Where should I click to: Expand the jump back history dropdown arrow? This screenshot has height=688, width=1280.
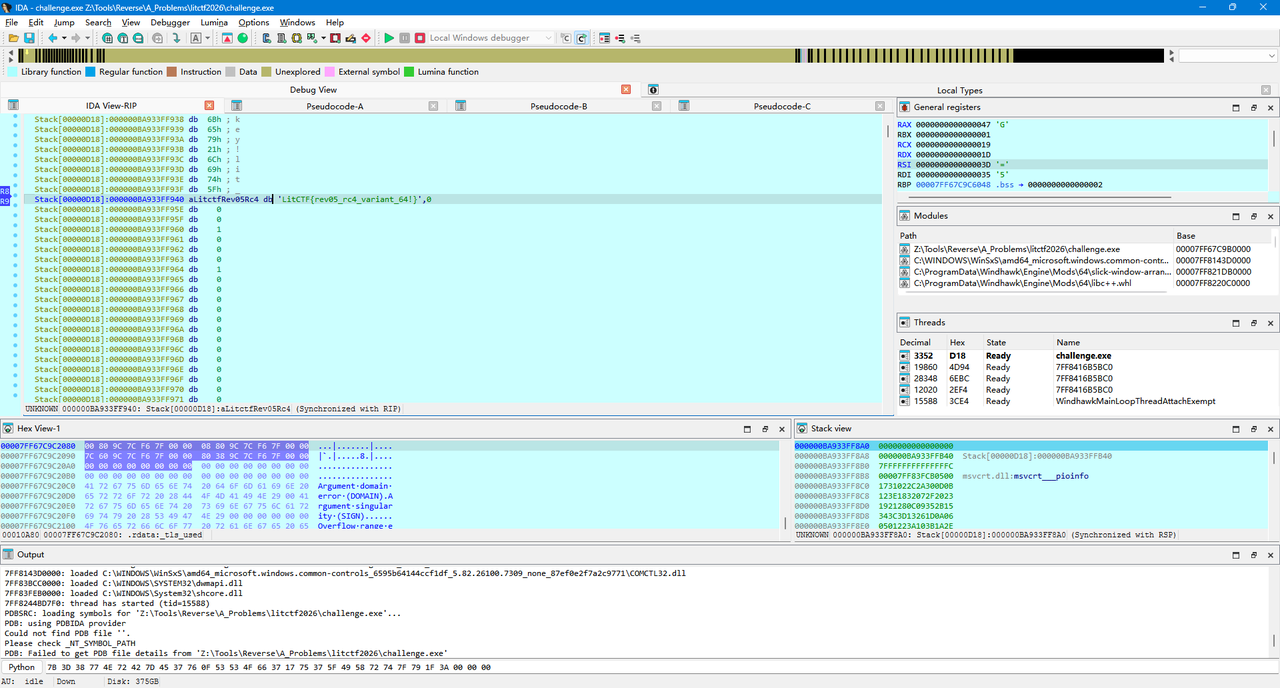[x=64, y=38]
